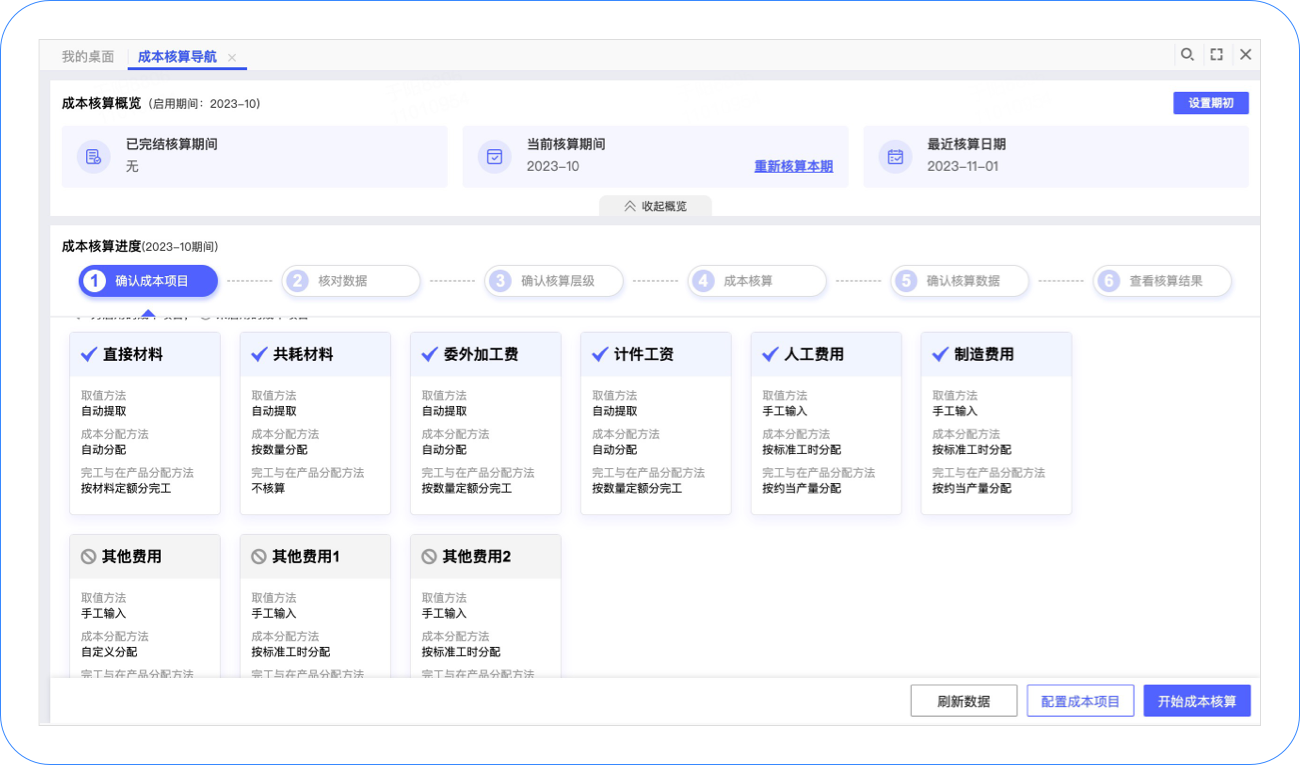Toggle the 委外加工费 checkmark
This screenshot has height=765, width=1300.
(x=430, y=354)
